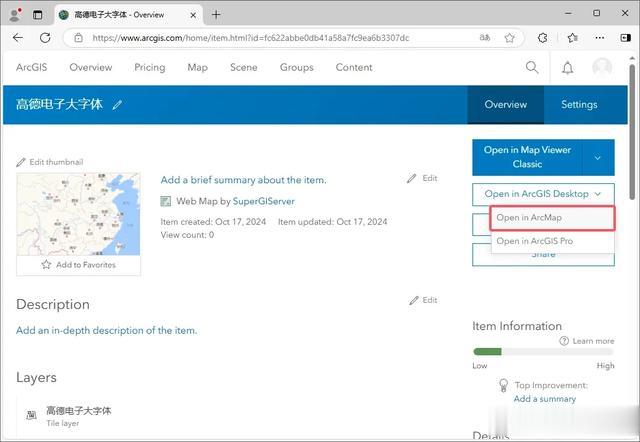Edit the item summary
640x442 pixels.
point(422,178)
